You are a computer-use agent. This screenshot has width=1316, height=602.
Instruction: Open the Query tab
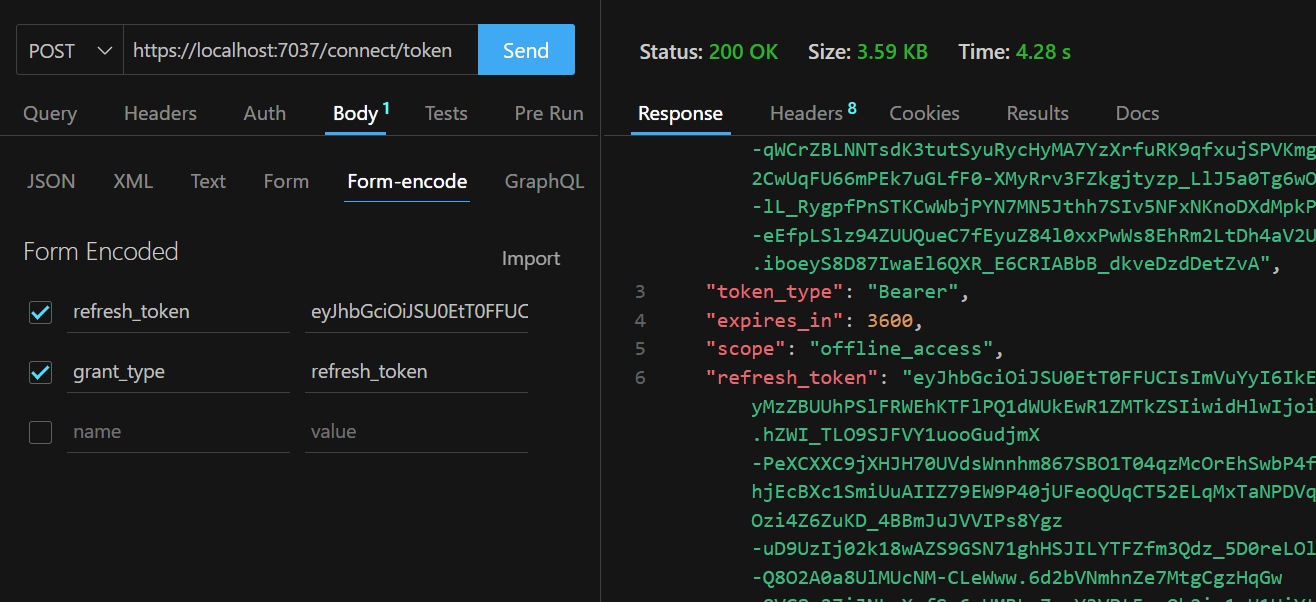50,113
